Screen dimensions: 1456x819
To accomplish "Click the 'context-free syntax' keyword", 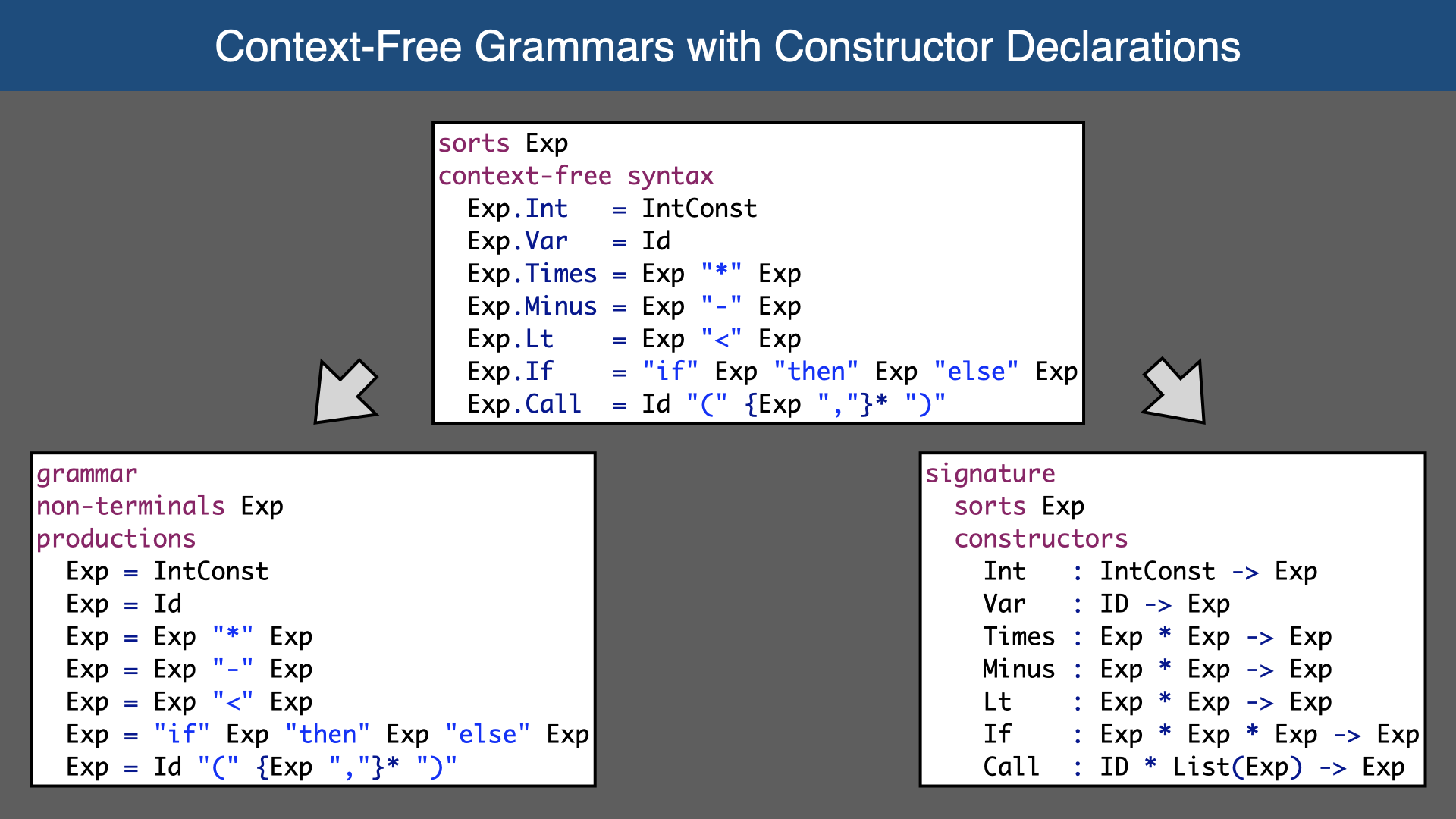I will (576, 176).
